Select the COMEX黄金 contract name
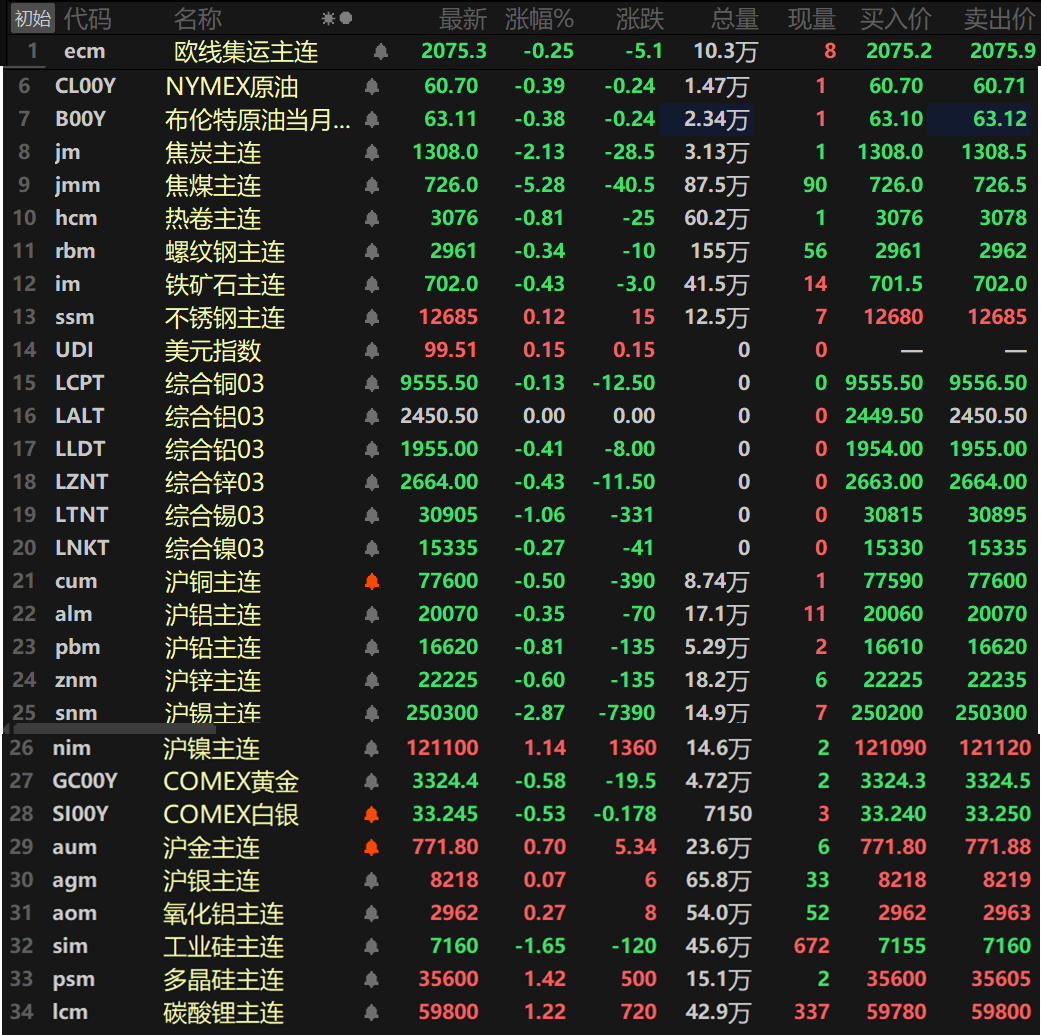1041x1035 pixels. [231, 782]
